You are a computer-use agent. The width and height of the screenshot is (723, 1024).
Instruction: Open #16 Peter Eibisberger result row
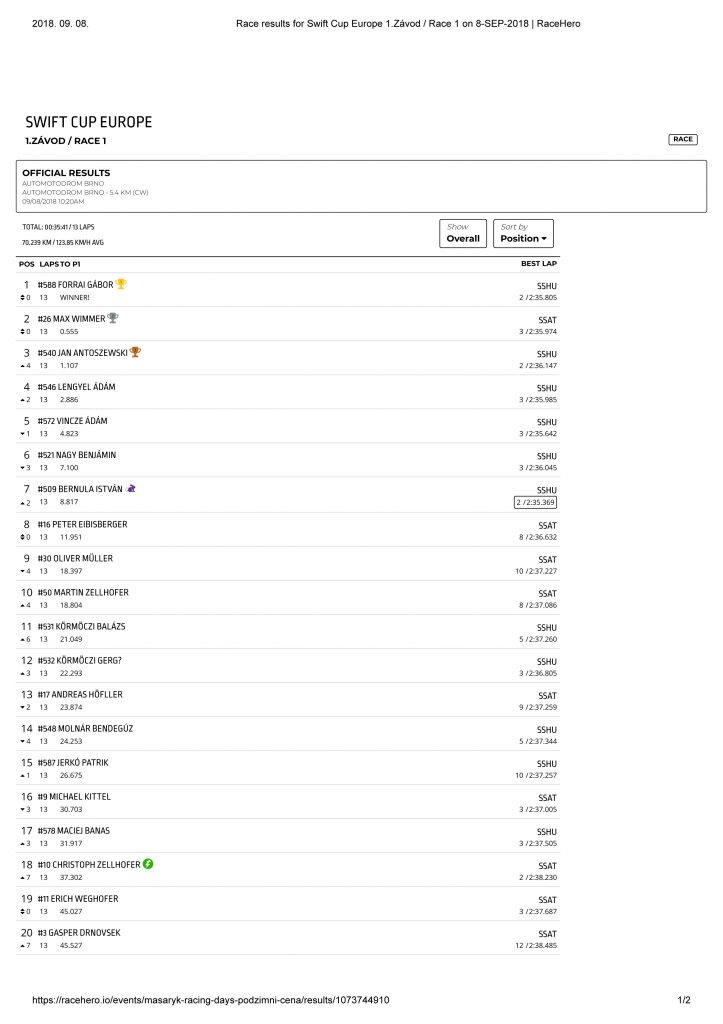pyautogui.click(x=288, y=530)
